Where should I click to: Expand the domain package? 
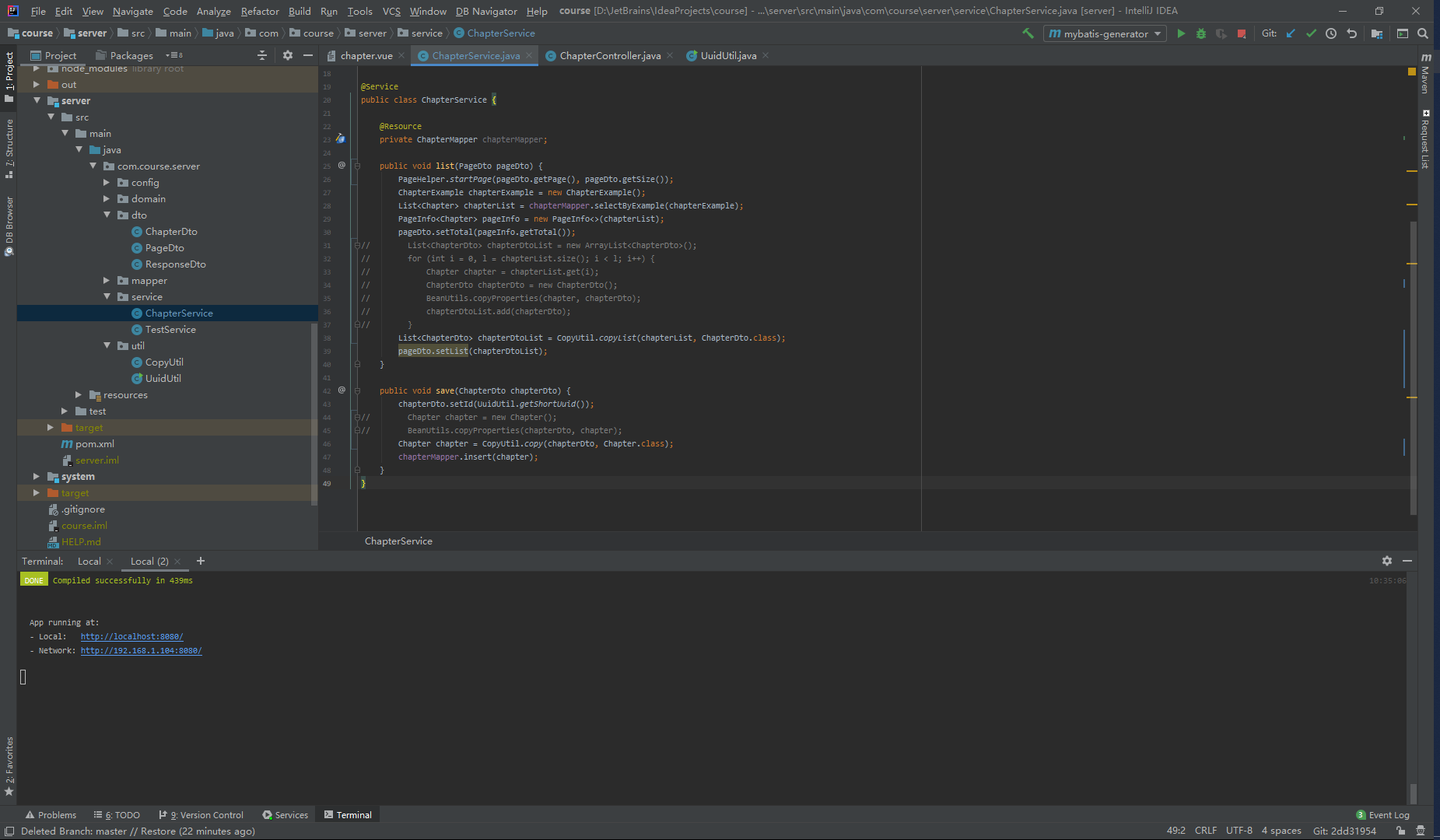107,198
